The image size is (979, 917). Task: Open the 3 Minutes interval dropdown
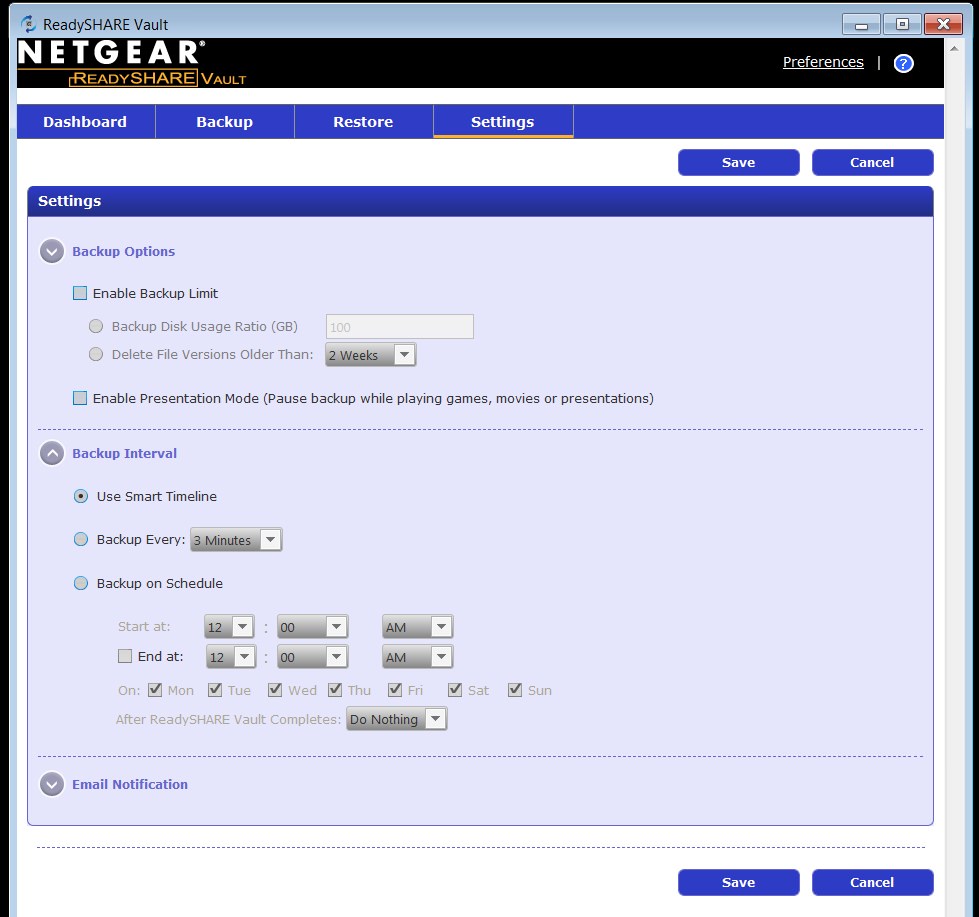pyautogui.click(x=236, y=539)
